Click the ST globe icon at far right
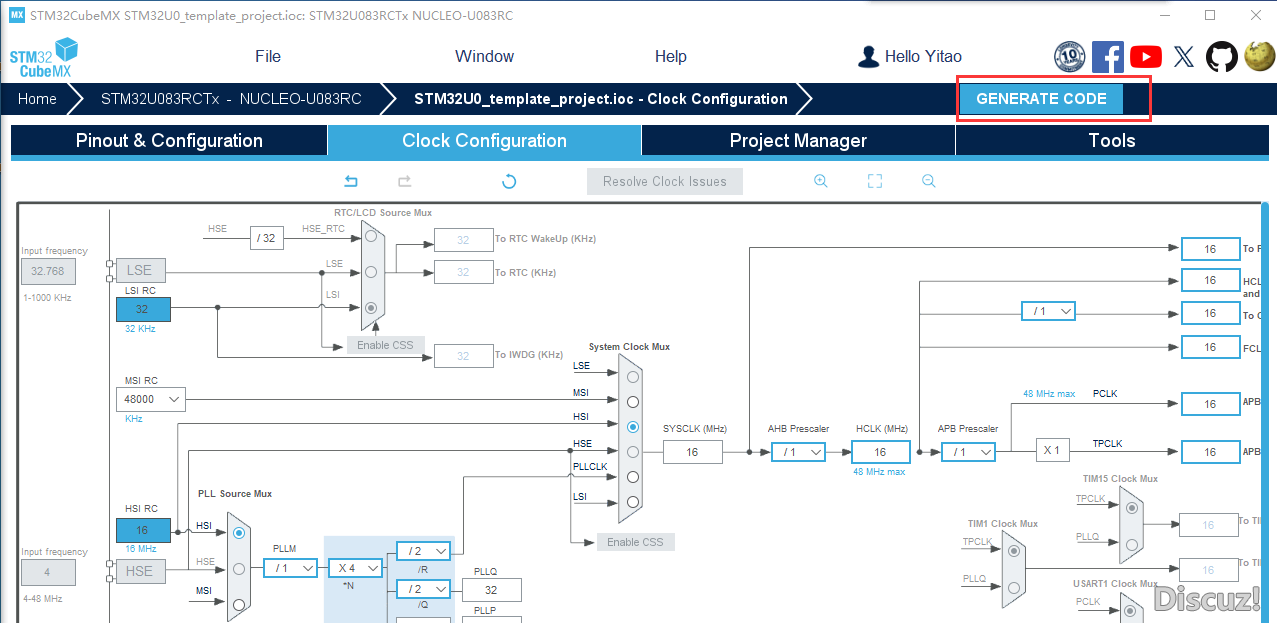This screenshot has height=623, width=1277. click(x=1259, y=57)
